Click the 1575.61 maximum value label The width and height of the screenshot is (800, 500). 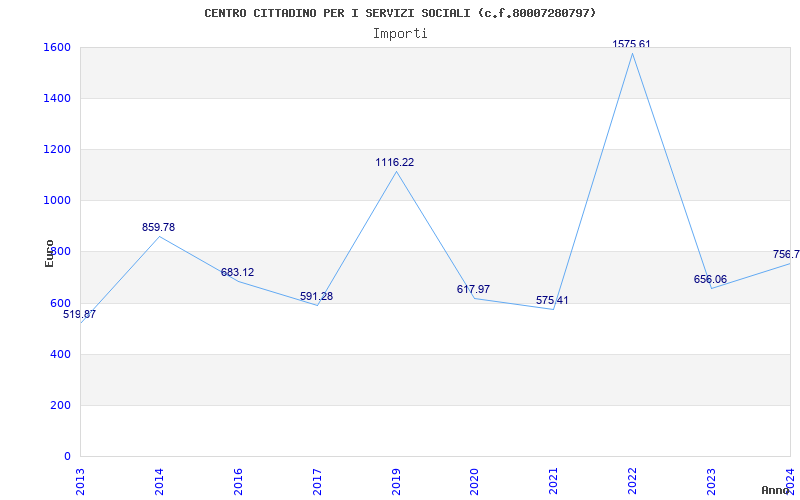(x=632, y=44)
